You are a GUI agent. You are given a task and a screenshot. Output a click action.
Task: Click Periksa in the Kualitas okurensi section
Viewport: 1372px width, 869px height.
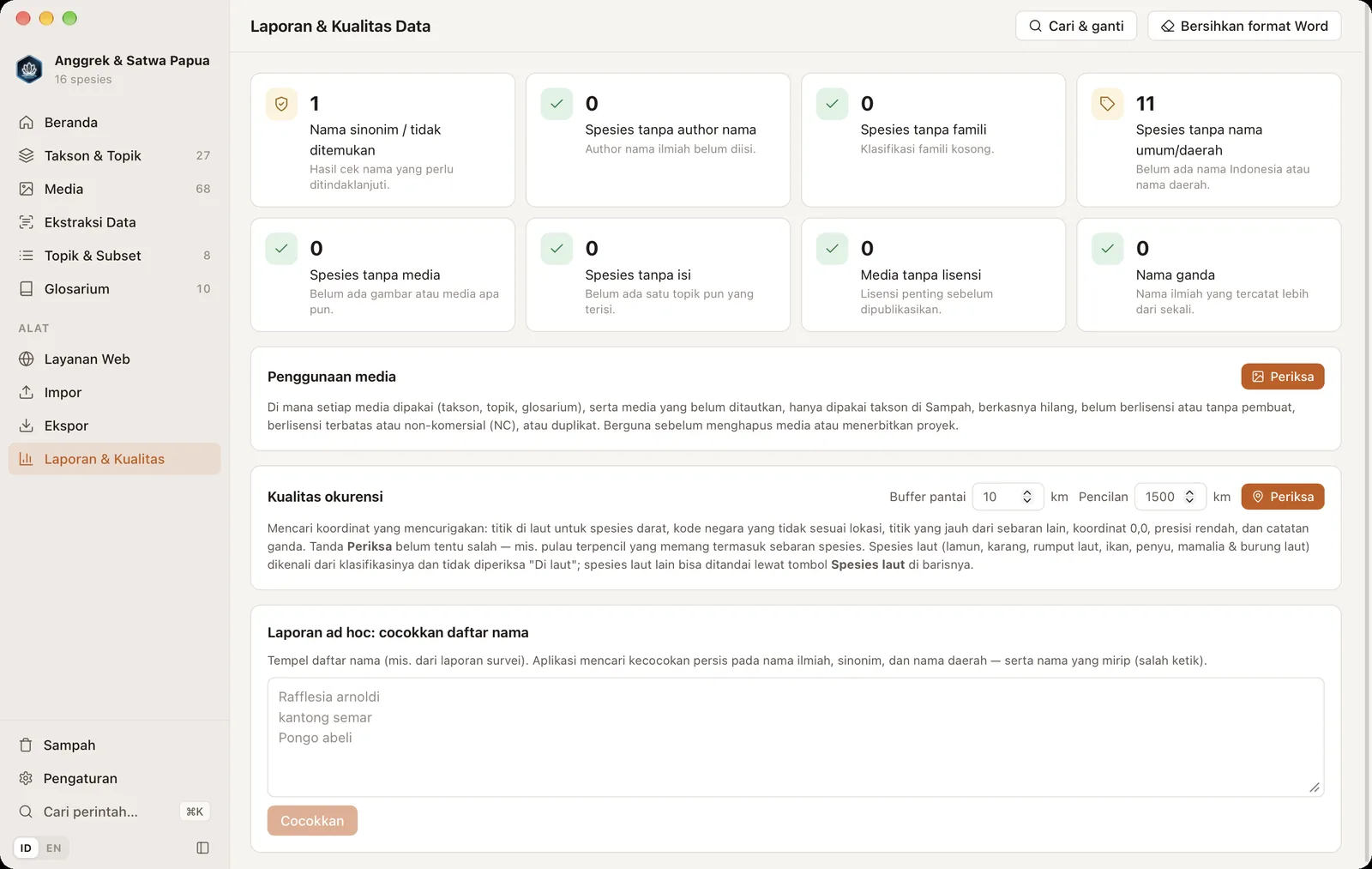[x=1283, y=497]
